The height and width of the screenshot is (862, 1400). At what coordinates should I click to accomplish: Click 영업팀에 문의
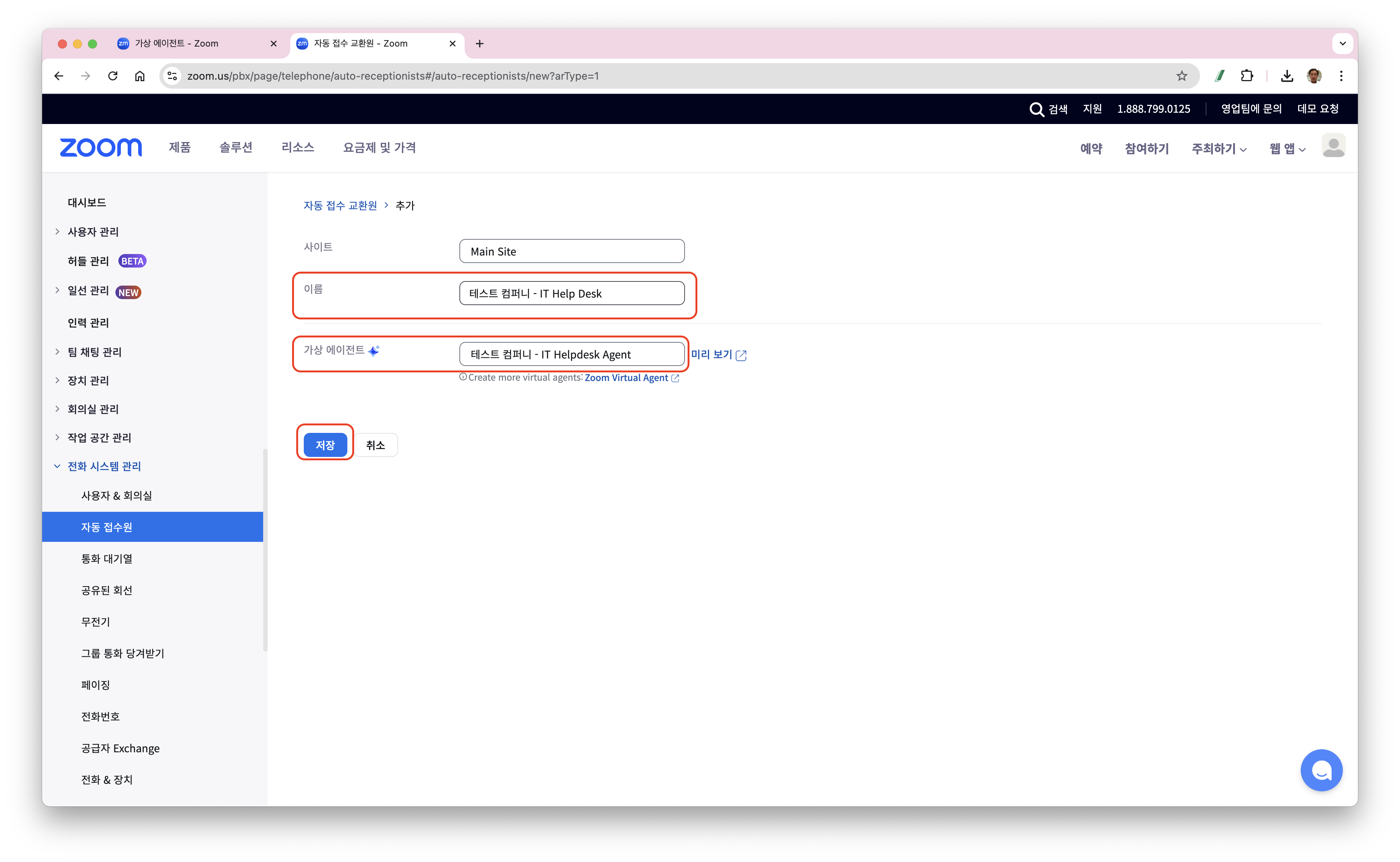coord(1251,109)
